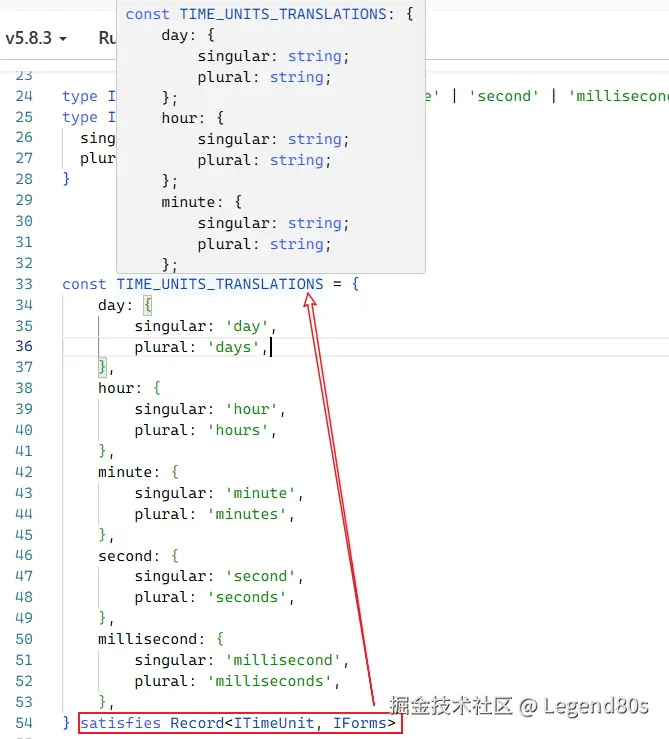Click 'Record' on line 54
Image resolution: width=669 pixels, height=739 pixels.
click(x=197, y=723)
